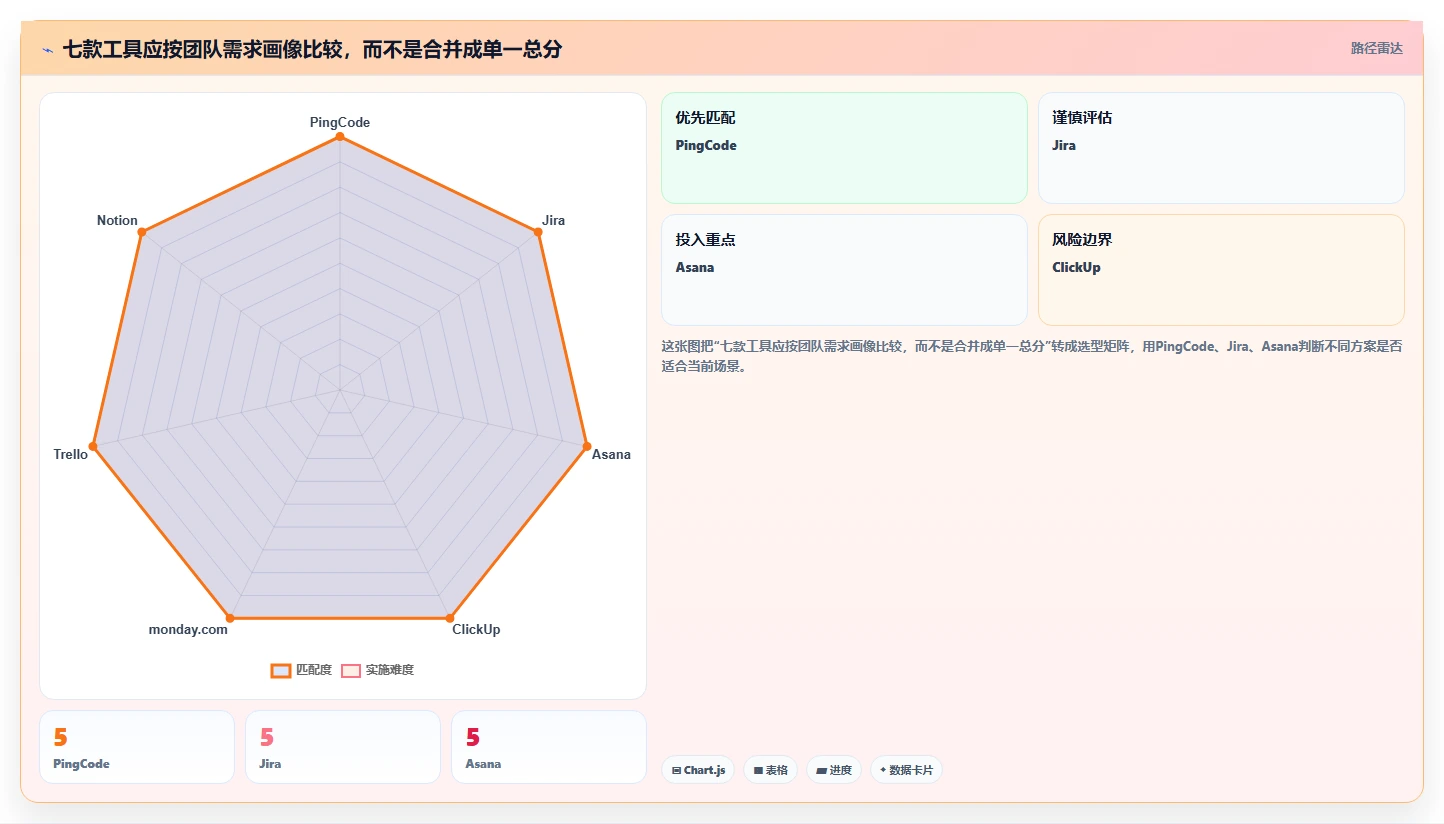Open the 投入重点 Asana card

(844, 270)
